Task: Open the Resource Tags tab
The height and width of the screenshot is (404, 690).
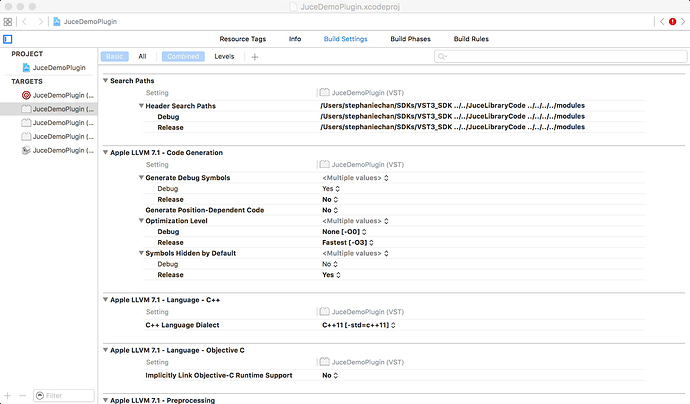Action: tap(243, 39)
